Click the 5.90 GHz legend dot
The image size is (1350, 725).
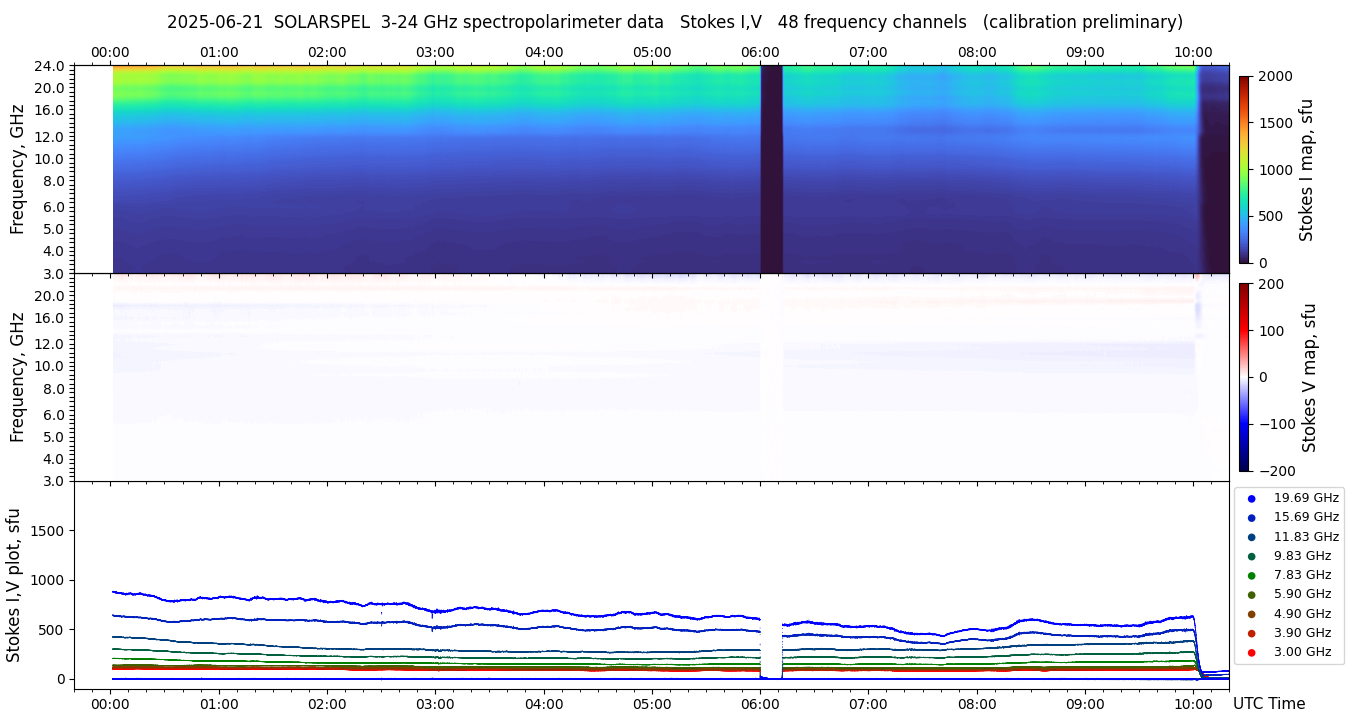1251,595
